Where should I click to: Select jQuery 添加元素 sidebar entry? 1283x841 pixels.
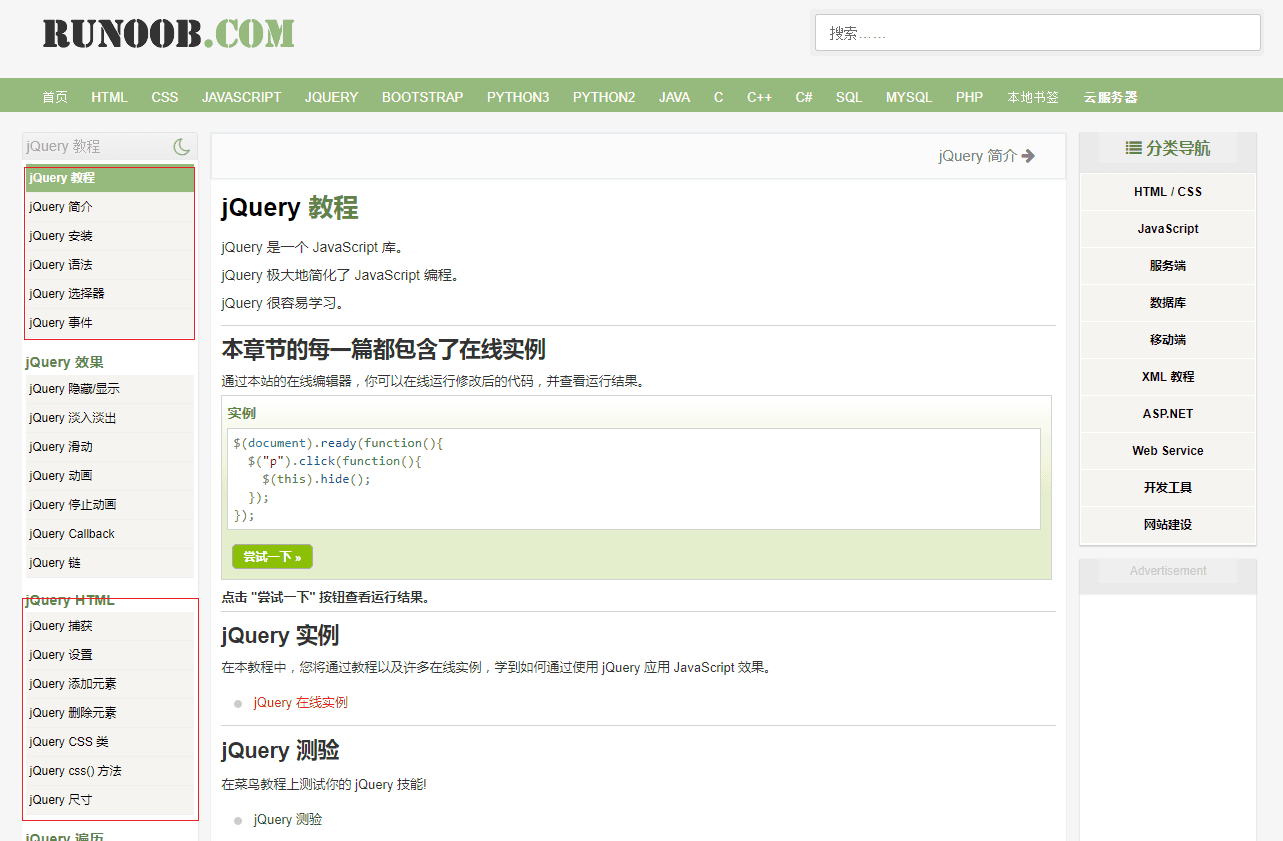(73, 684)
